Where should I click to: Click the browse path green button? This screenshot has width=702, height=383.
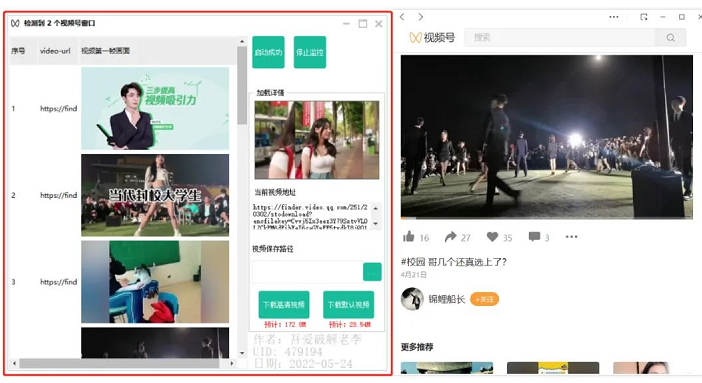pos(372,272)
